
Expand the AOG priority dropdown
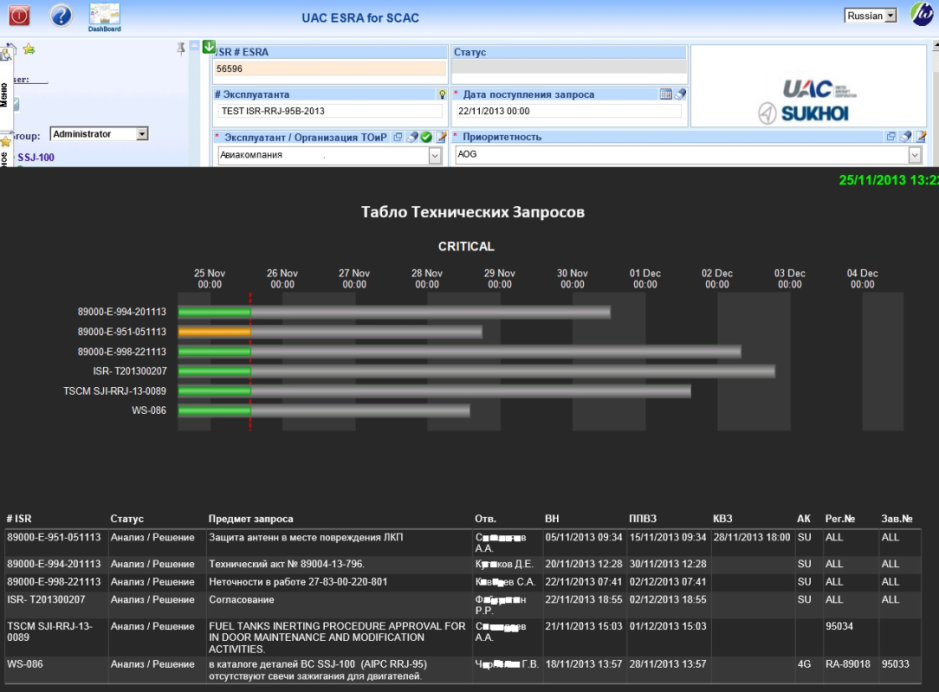click(x=914, y=156)
